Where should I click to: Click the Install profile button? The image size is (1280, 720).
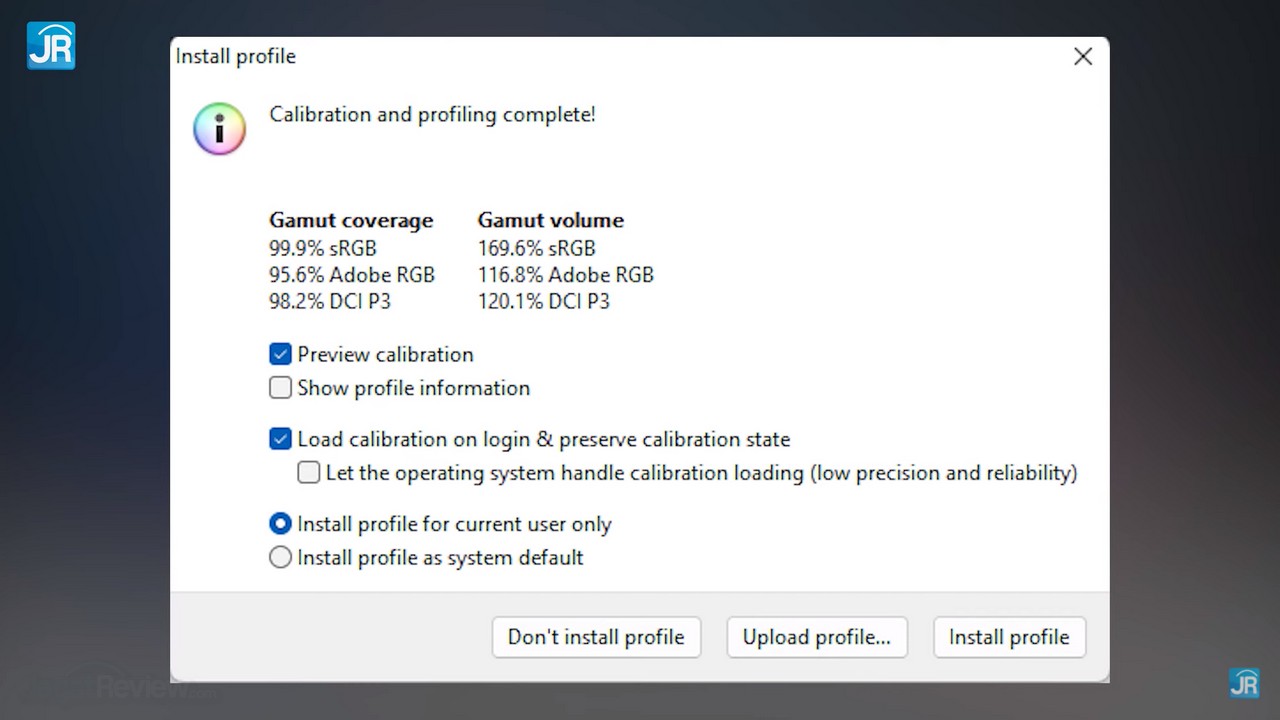click(x=1008, y=637)
